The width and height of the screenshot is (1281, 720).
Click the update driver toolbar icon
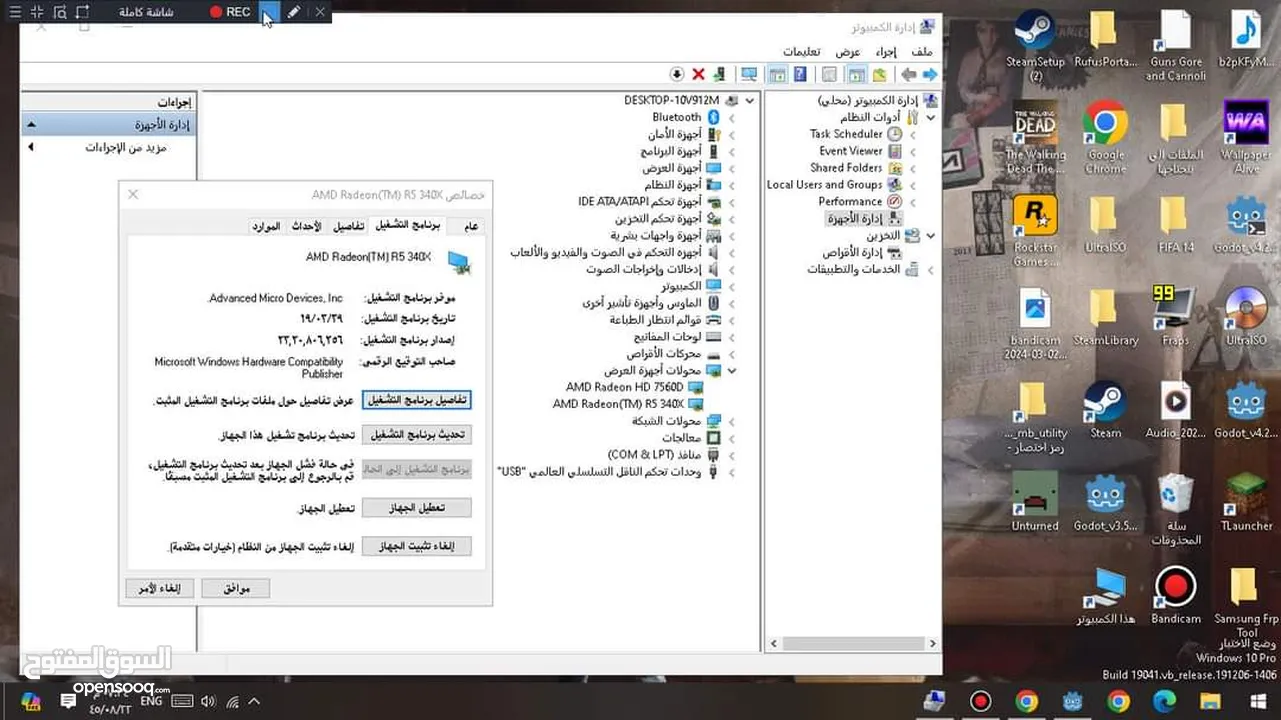(x=719, y=75)
